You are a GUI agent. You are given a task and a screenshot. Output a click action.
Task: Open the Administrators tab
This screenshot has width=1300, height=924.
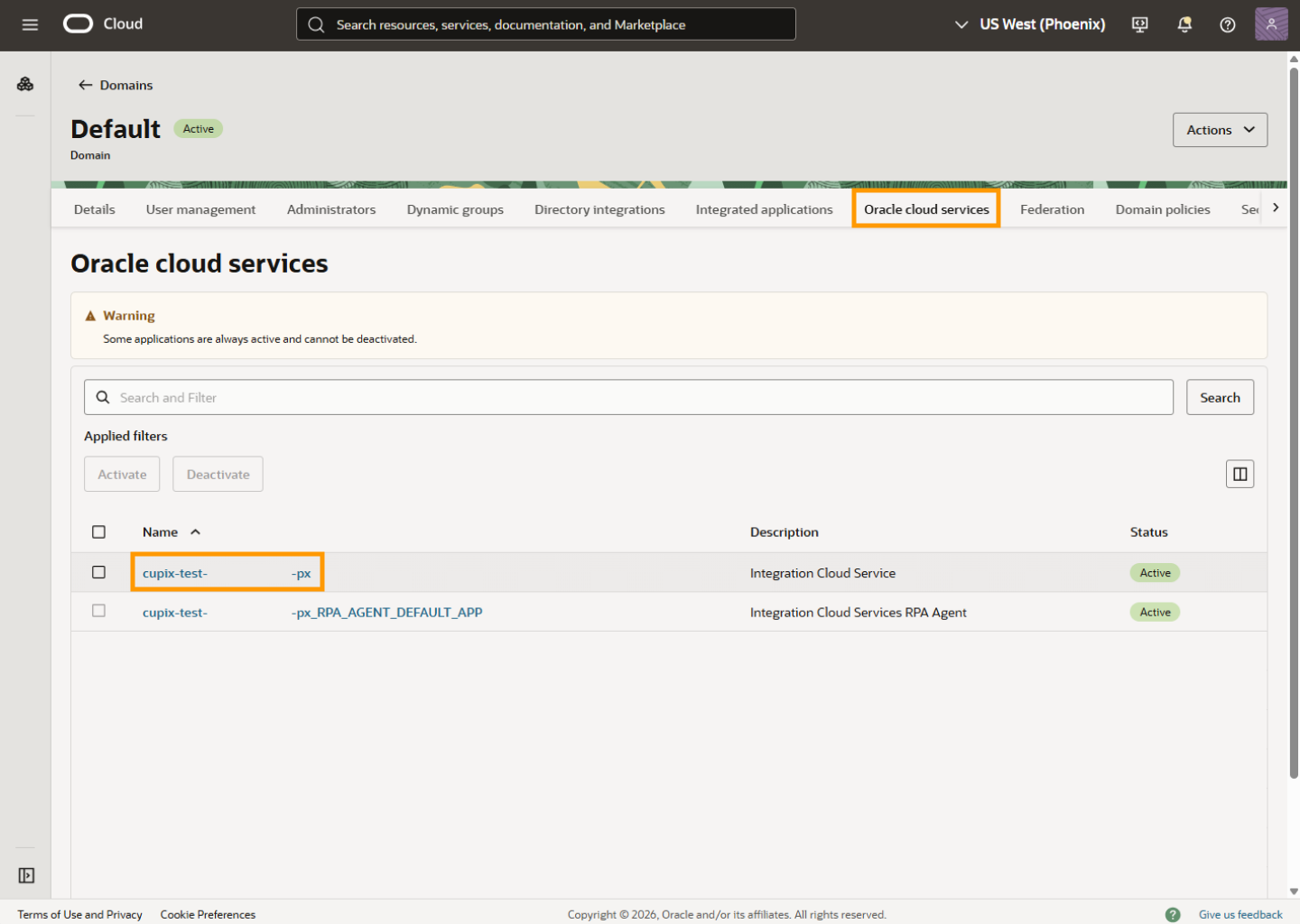coord(331,209)
